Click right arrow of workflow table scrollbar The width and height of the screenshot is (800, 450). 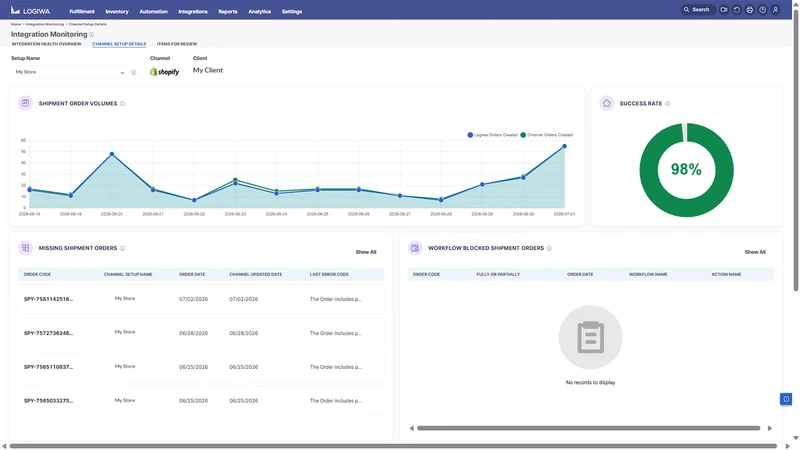(769, 428)
